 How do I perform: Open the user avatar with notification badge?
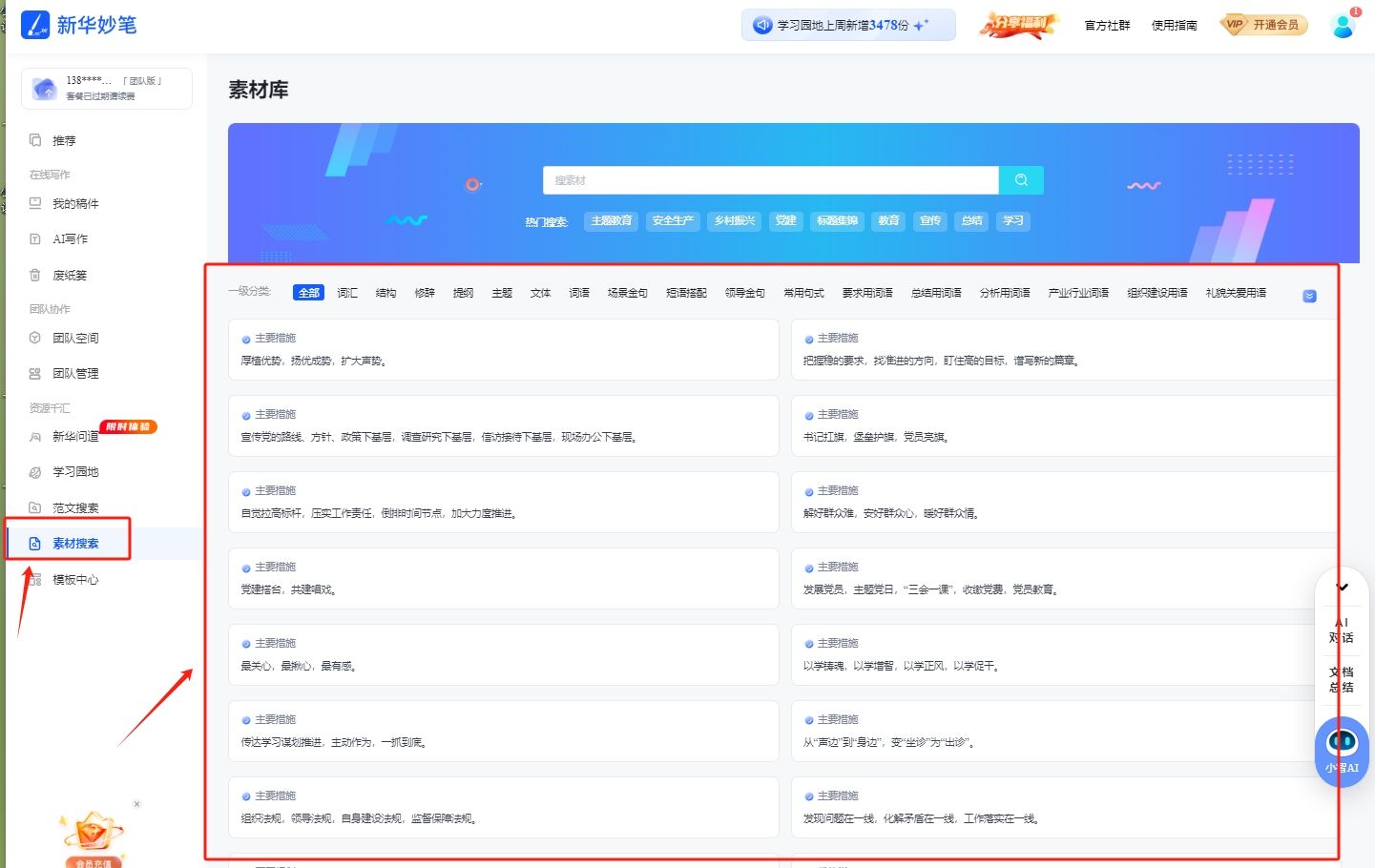pyautogui.click(x=1344, y=25)
